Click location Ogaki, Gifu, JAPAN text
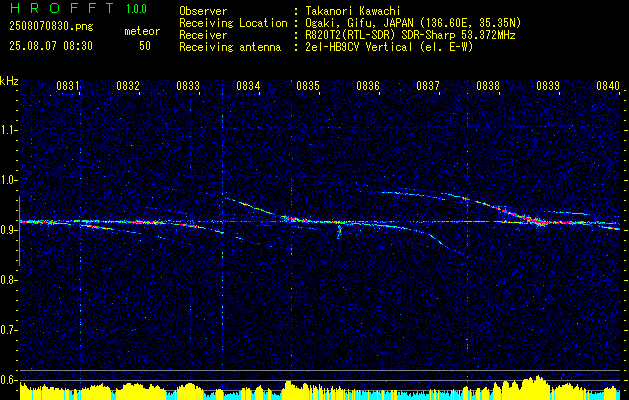Viewport: 629px width, 400px height. [413, 23]
